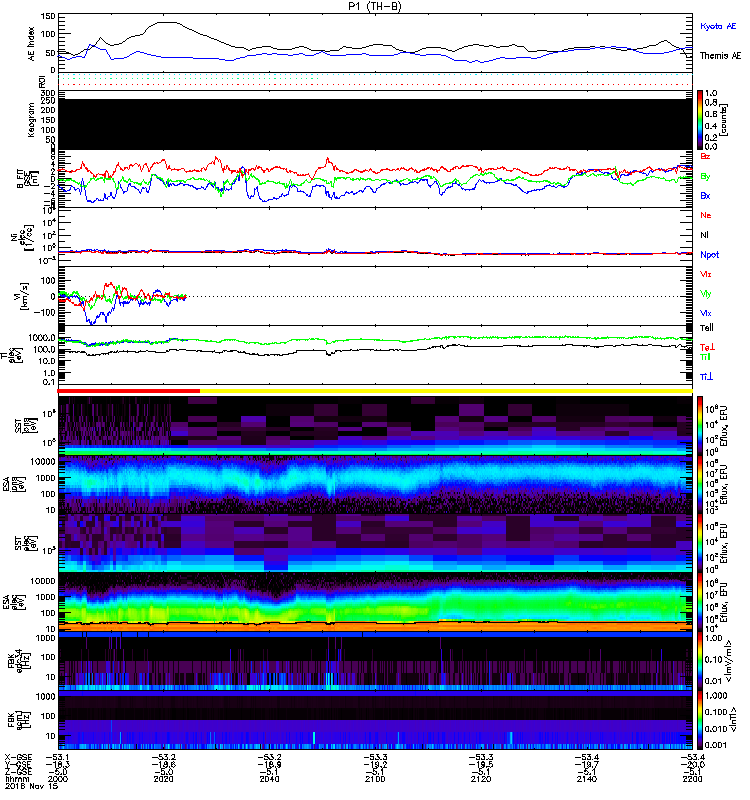Click the "[counts]" color bar label
Image resolution: width=750 pixels, height=800 pixels.
724,120
